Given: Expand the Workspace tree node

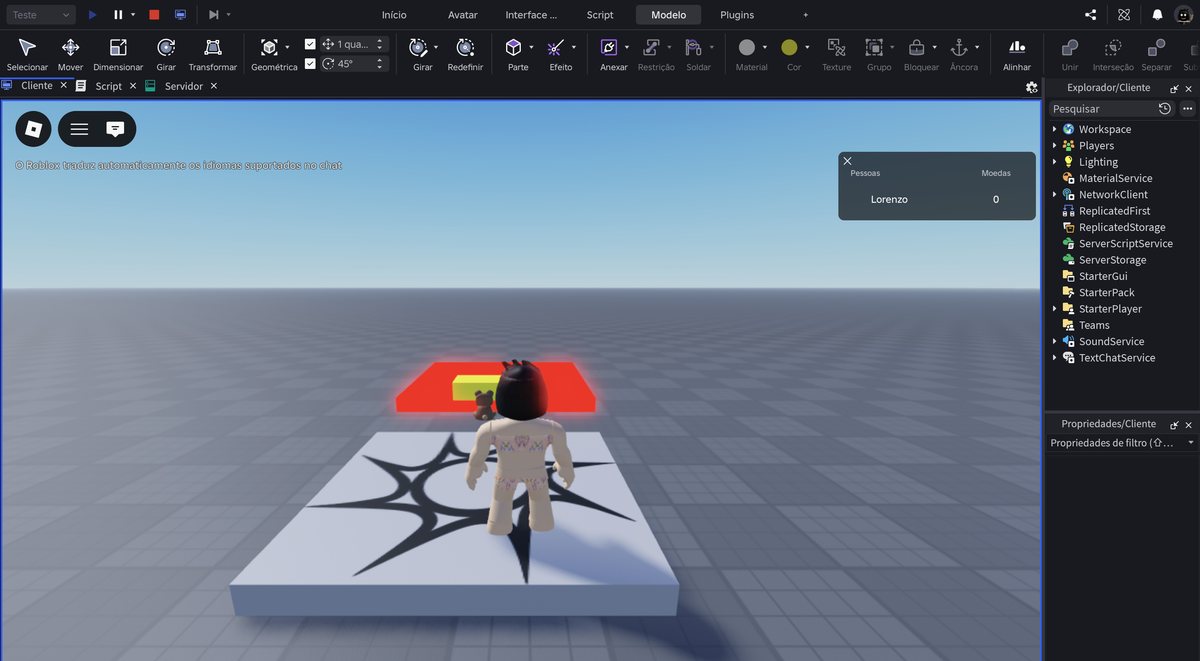Looking at the screenshot, I should pos(1054,129).
